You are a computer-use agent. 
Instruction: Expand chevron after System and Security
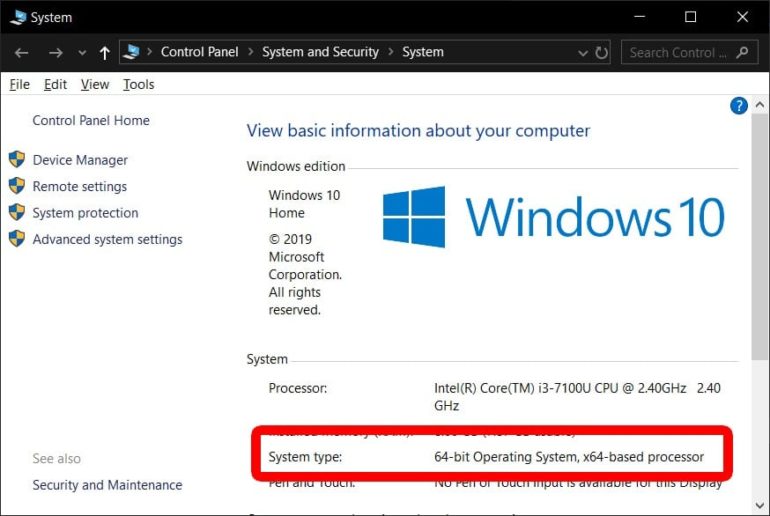(391, 52)
